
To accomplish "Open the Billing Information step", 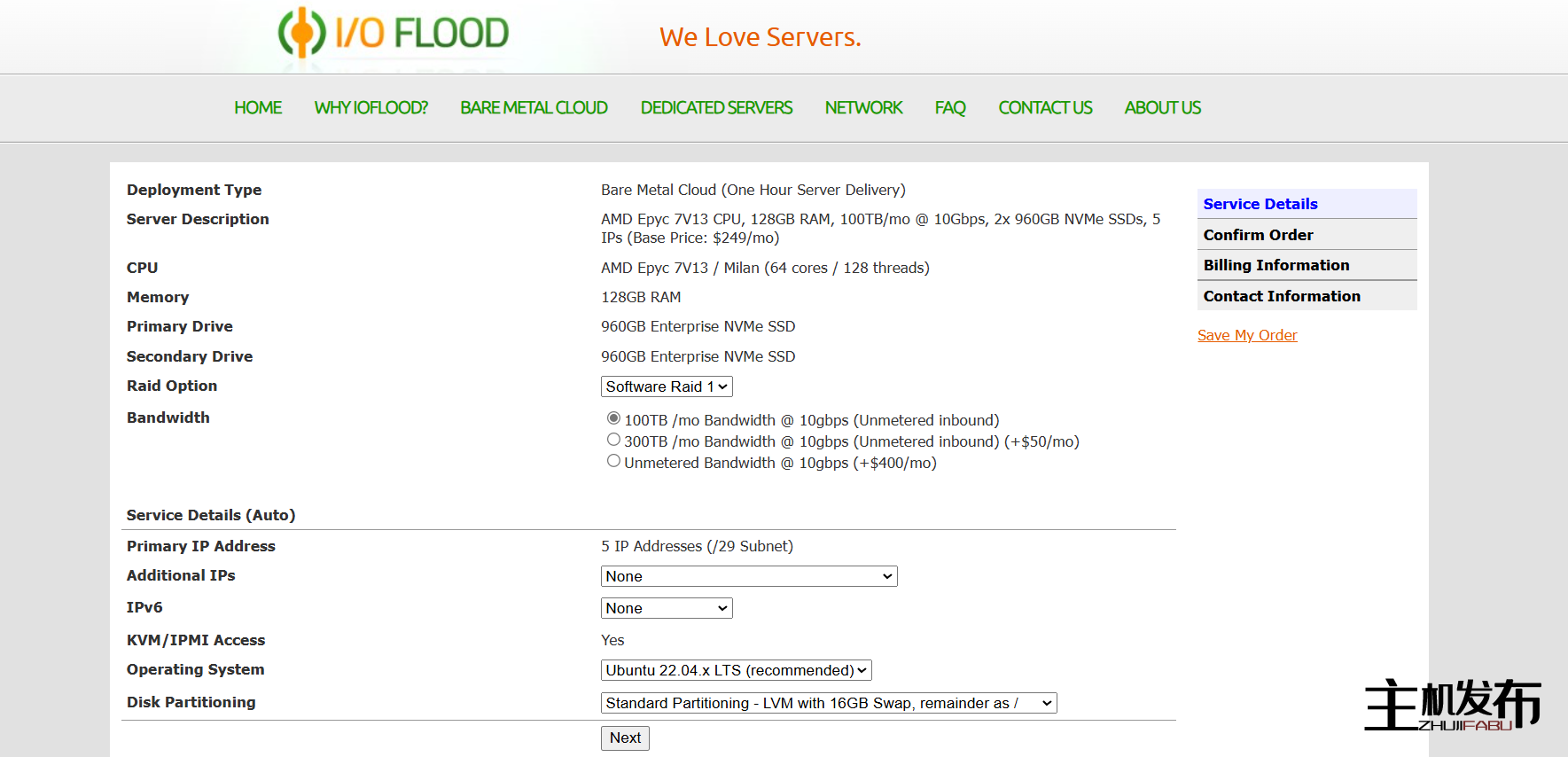I will coord(1275,265).
